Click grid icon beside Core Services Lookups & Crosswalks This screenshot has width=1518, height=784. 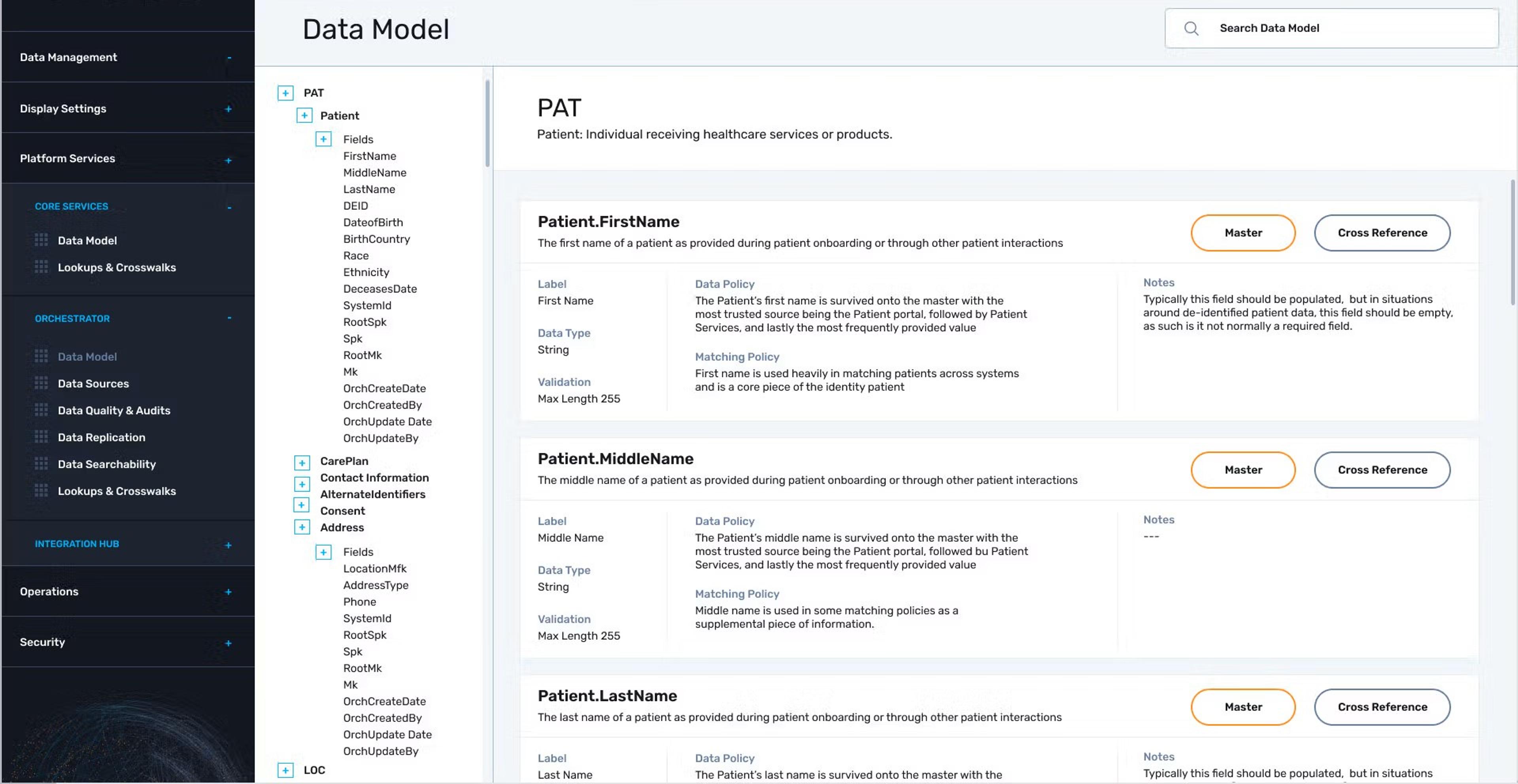[41, 268]
